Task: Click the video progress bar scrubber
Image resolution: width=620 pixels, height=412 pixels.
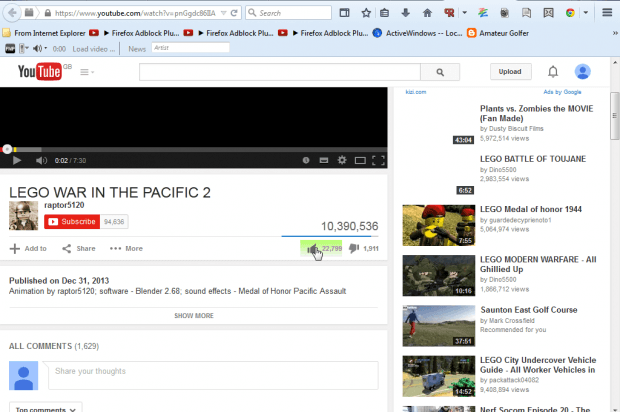Action: click(7, 149)
